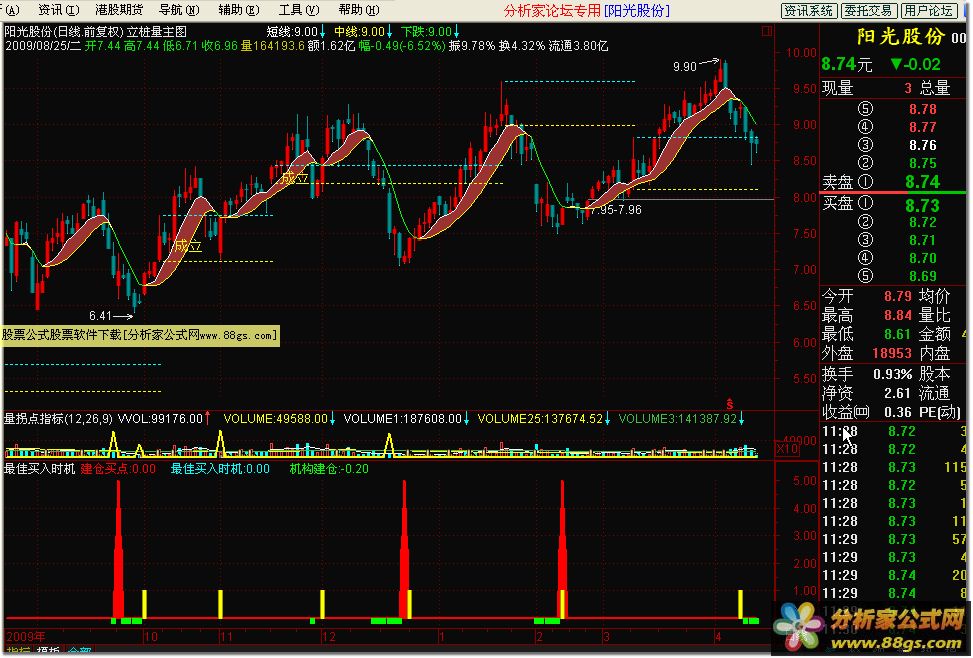
Task: Click the price change -0.02 value
Action: [916, 64]
